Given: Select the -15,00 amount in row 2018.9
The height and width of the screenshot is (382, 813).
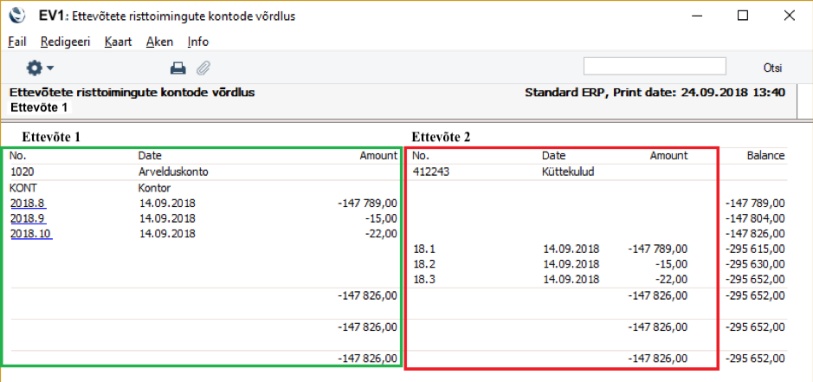Looking at the screenshot, I should click(383, 218).
